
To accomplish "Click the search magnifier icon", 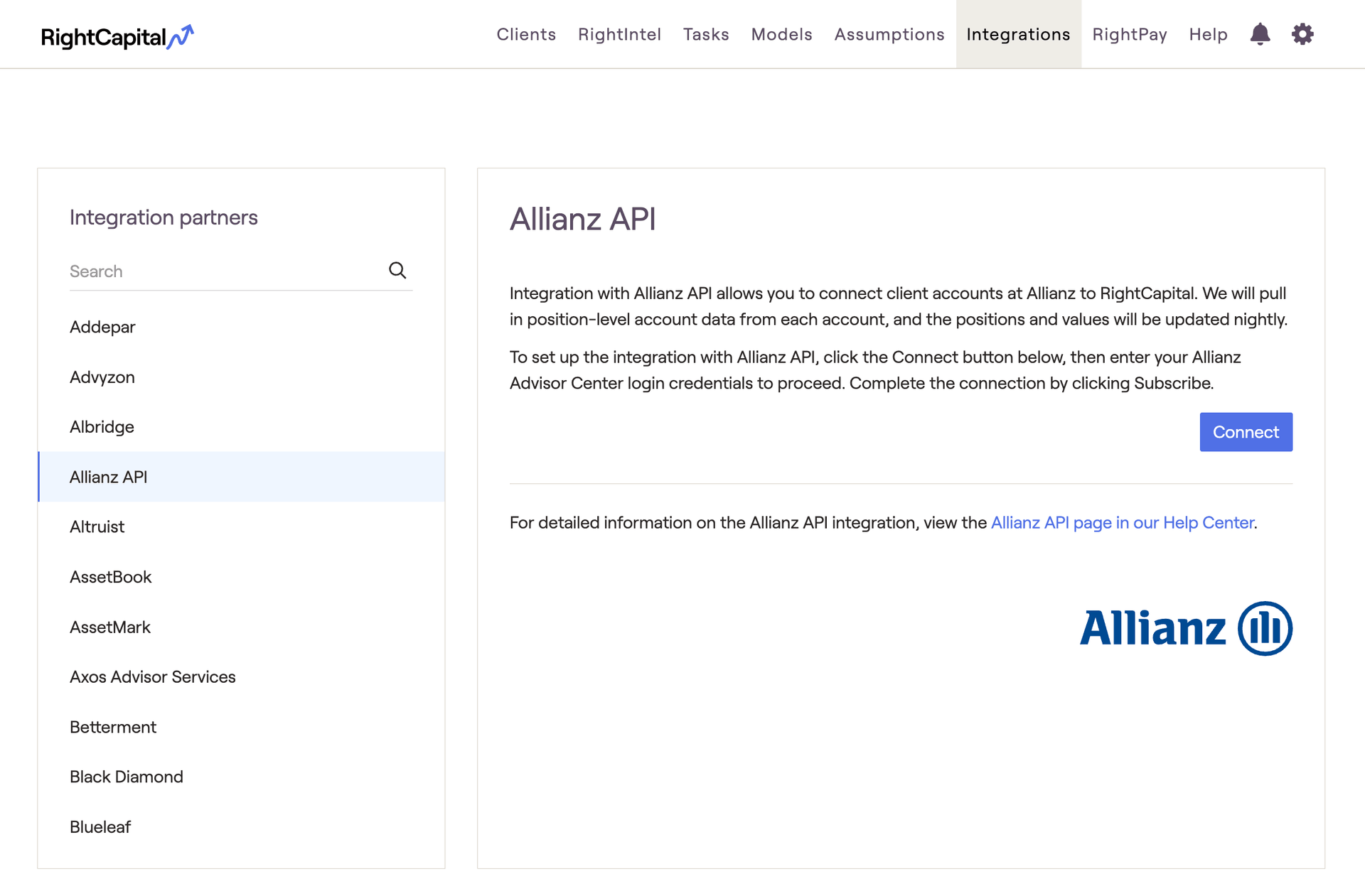I will [x=397, y=271].
